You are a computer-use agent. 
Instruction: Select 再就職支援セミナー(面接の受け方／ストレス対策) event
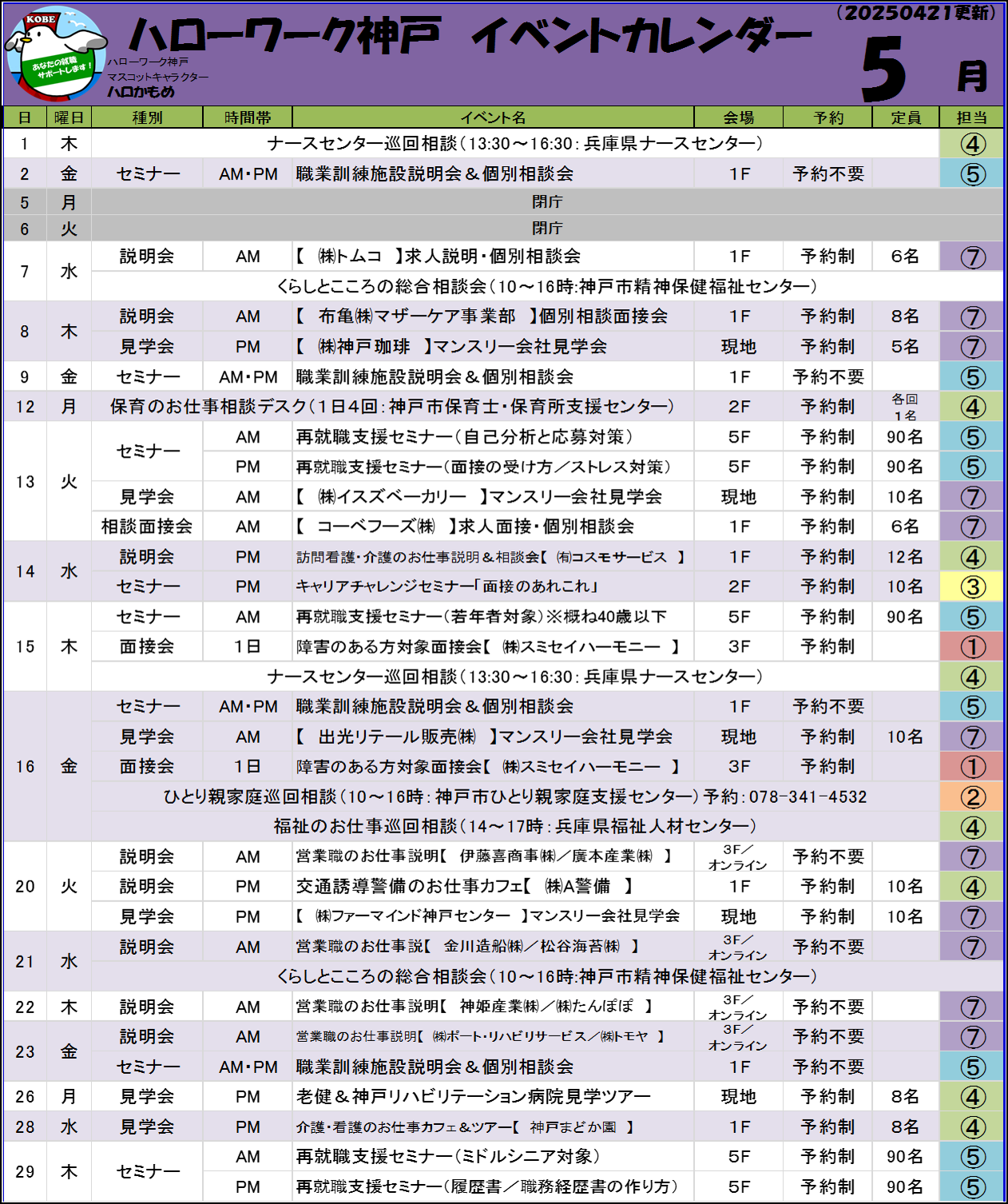(483, 467)
